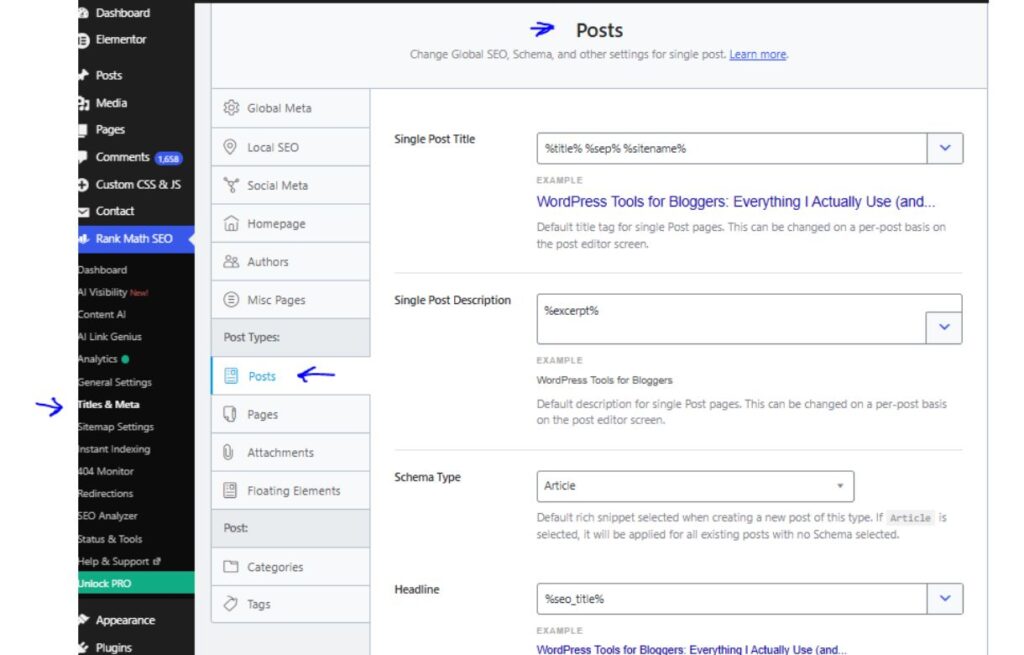
Task: Open Rank Math Dashboard submenu
Action: coord(103,270)
